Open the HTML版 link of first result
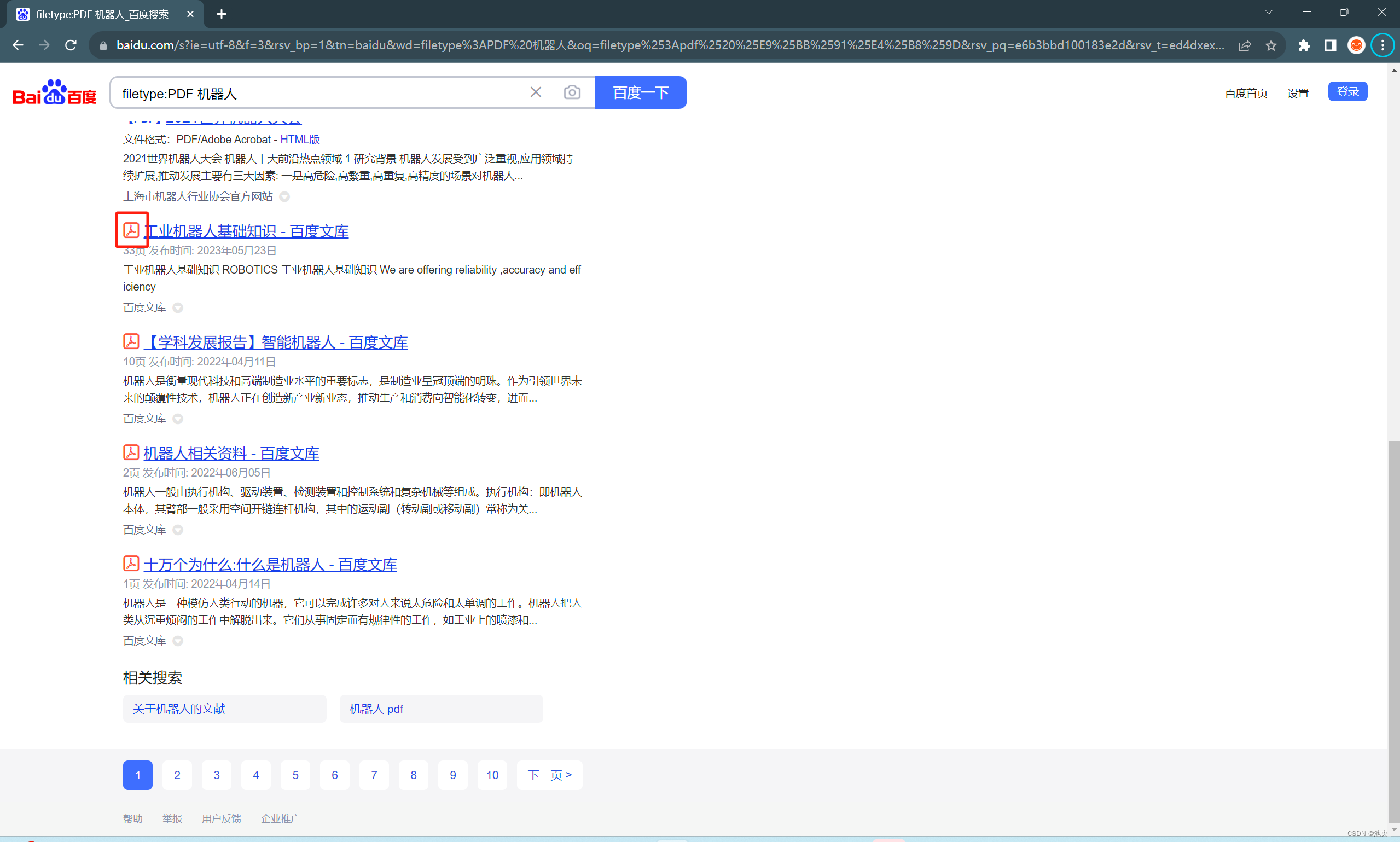The image size is (1400, 842). coord(300,140)
